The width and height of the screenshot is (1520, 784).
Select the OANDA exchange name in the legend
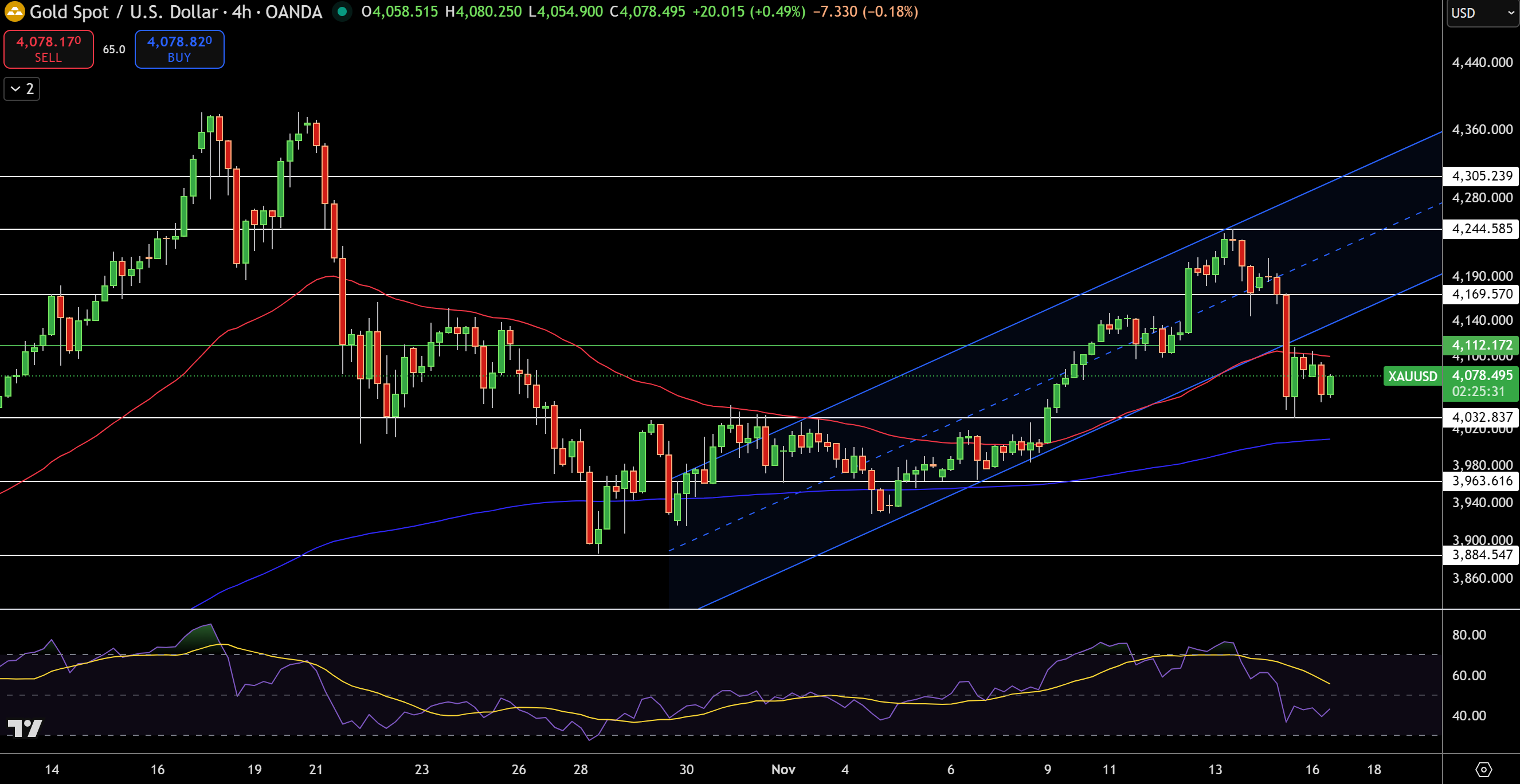tap(293, 12)
